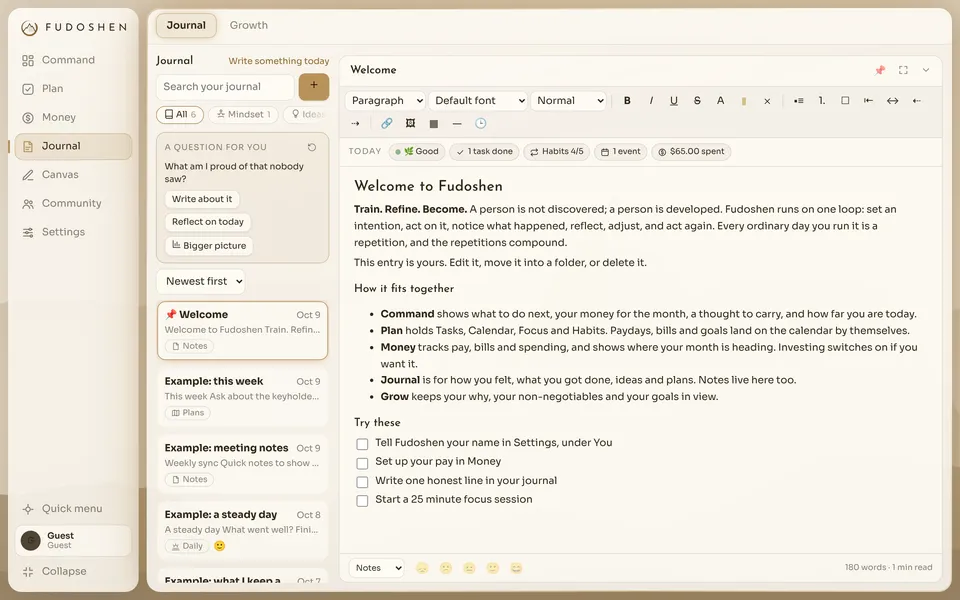The width and height of the screenshot is (960, 600).
Task: Apply strikethrough with the S icon
Action: [x=697, y=100]
